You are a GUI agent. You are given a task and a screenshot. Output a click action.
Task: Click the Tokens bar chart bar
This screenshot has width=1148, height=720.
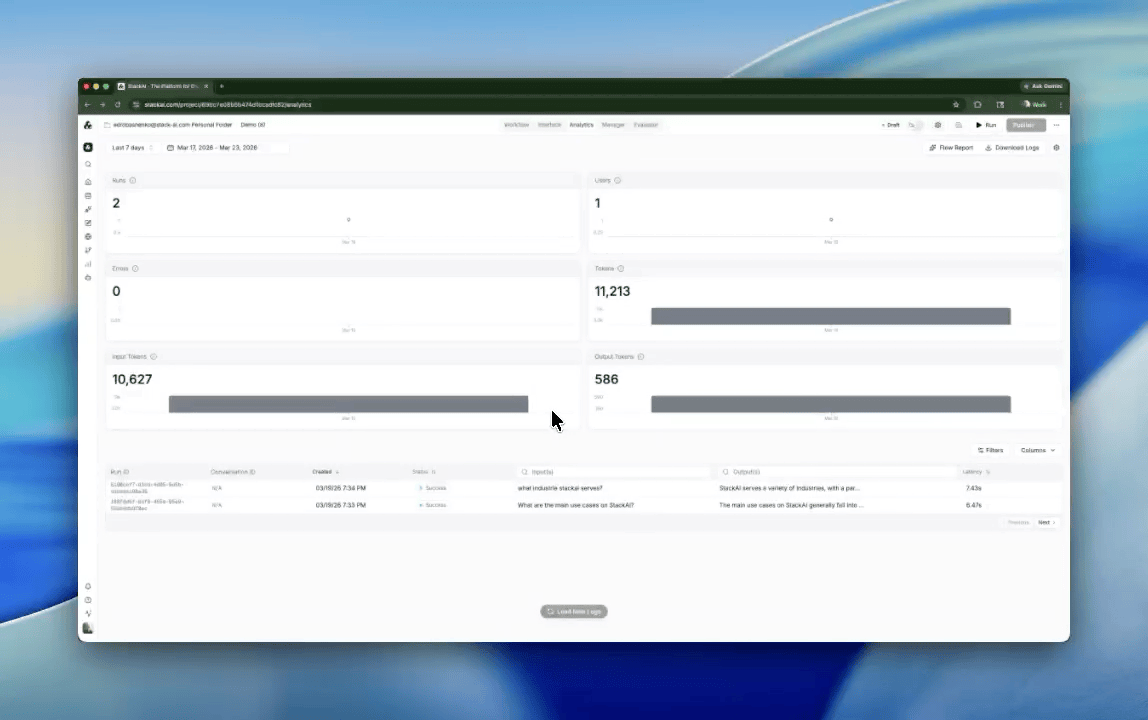831,316
